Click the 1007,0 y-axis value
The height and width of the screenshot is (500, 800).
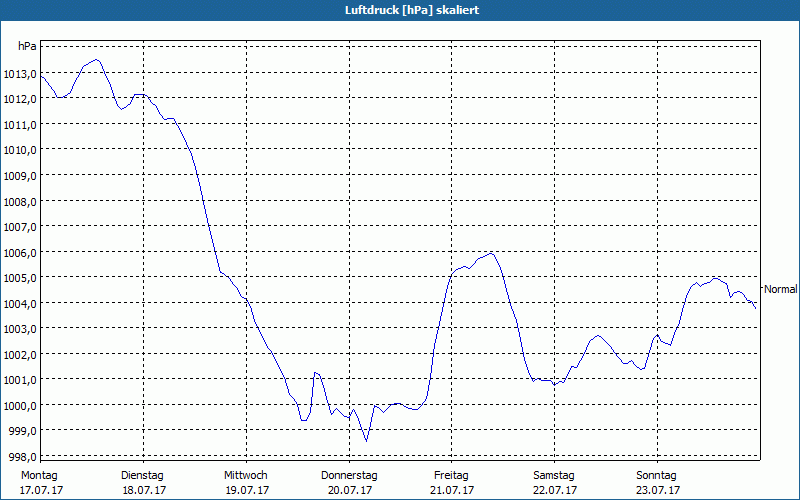coord(20,227)
